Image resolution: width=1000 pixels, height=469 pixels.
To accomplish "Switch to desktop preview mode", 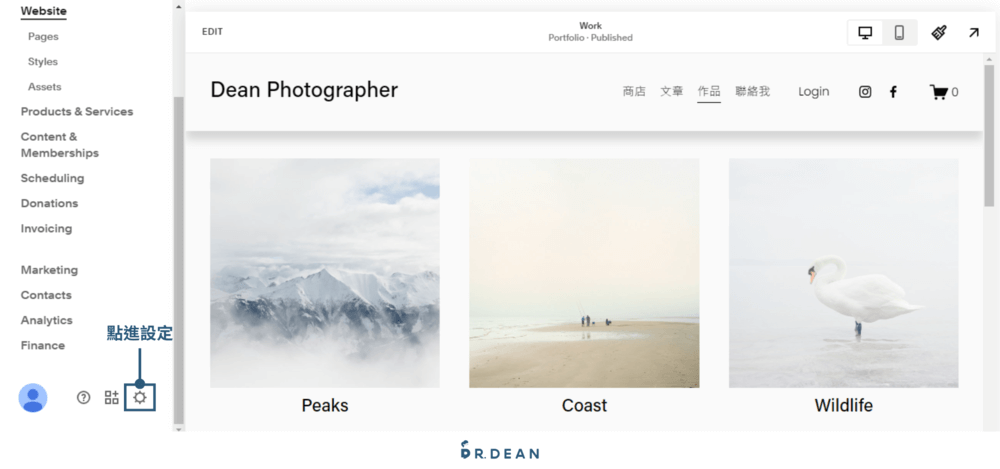I will pos(865,32).
